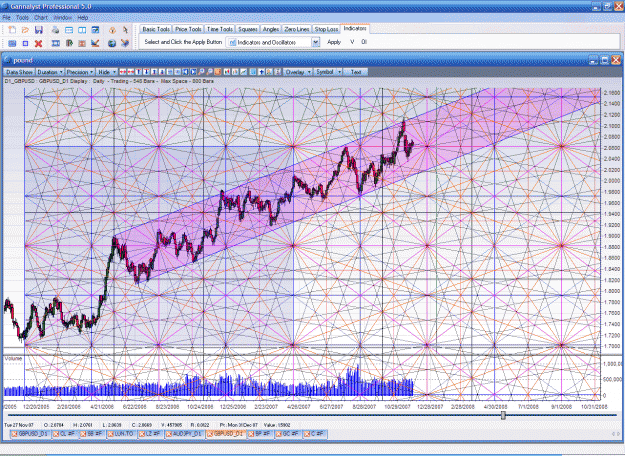The width and height of the screenshot is (625, 456).
Task: Switch to the LZ #F chart tab
Action: pyautogui.click(x=150, y=434)
